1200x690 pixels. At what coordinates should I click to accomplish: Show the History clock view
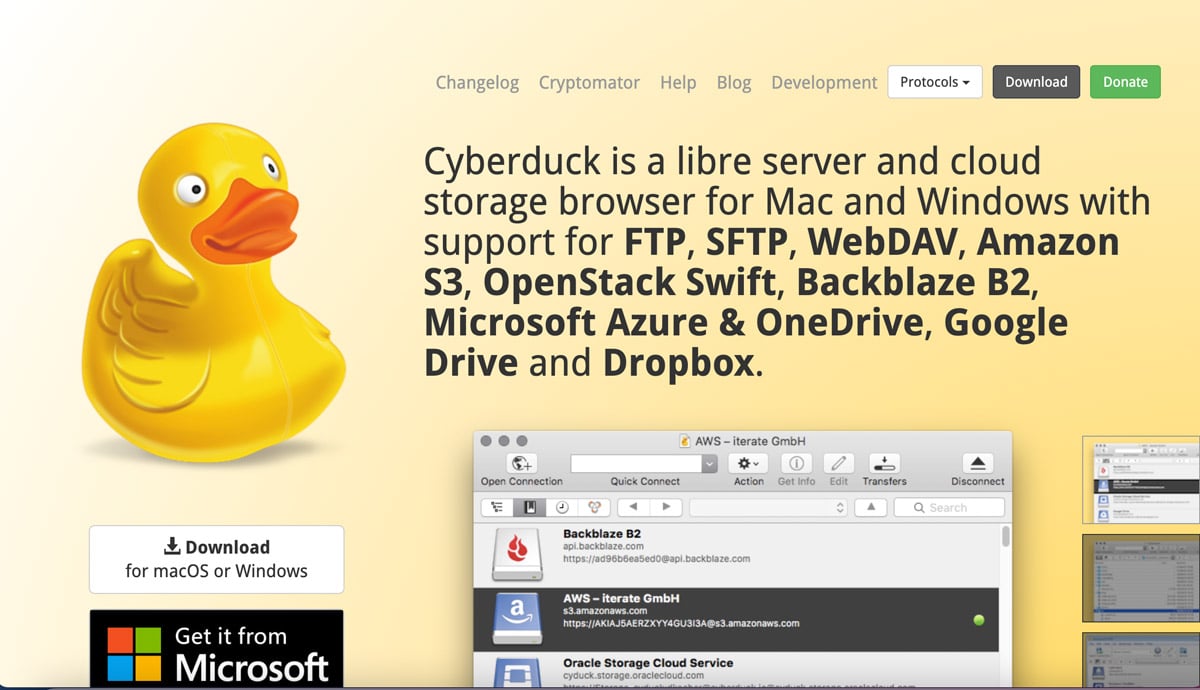pos(561,507)
